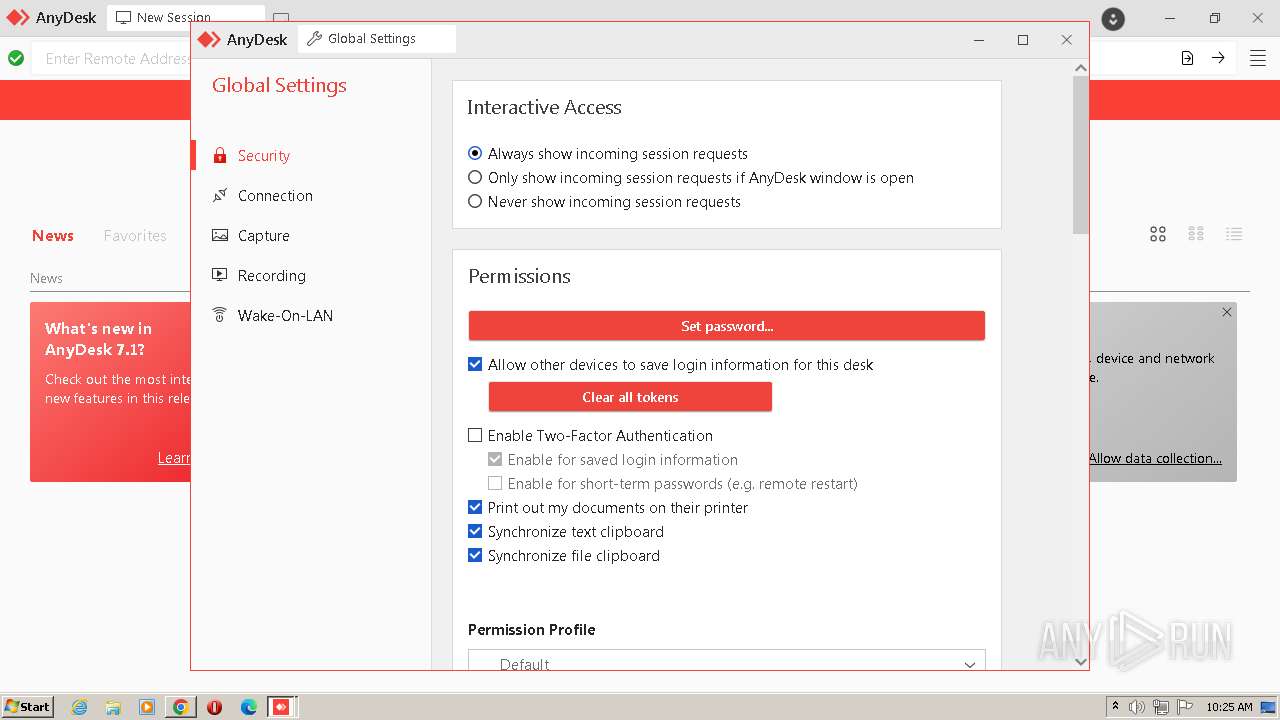Select the Recording icon in sidebar

tap(220, 276)
